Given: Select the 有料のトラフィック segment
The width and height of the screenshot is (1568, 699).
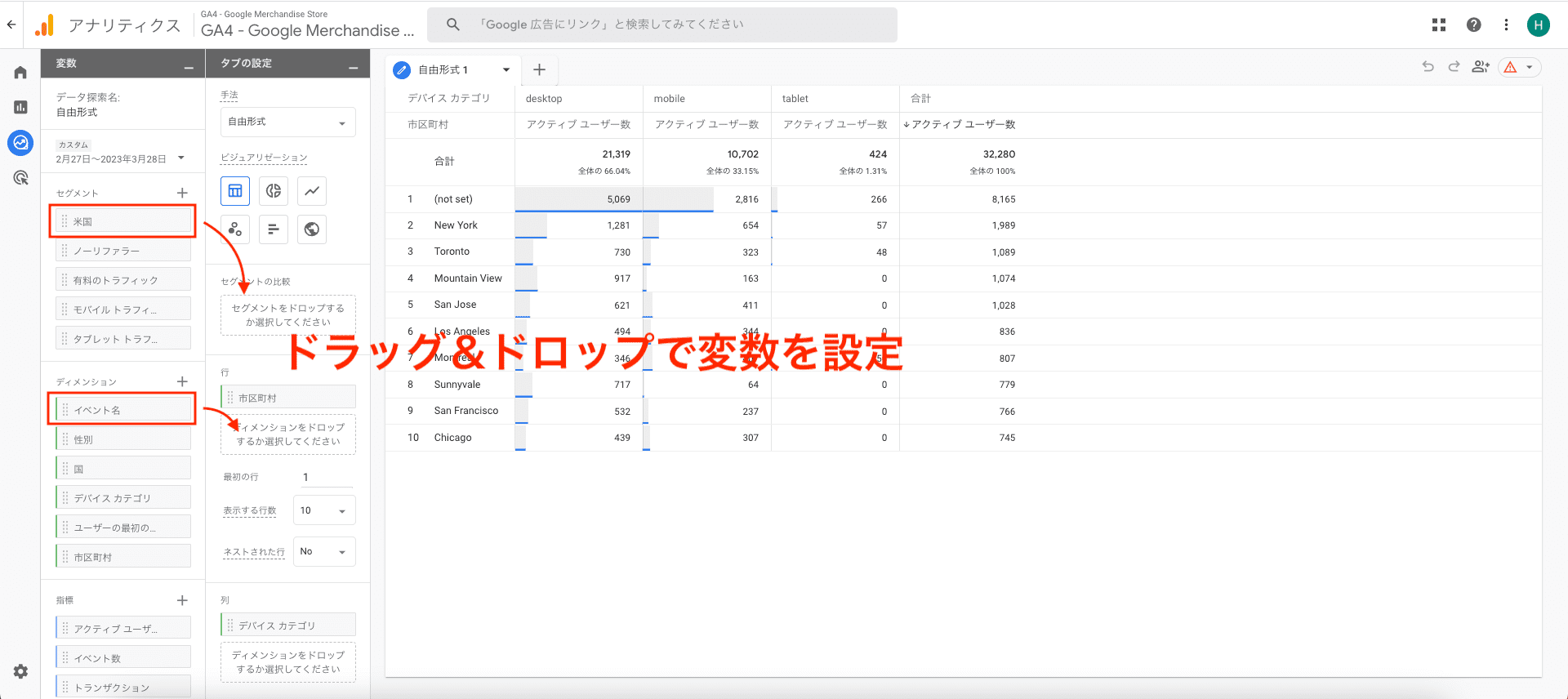Looking at the screenshot, I should click(123, 280).
